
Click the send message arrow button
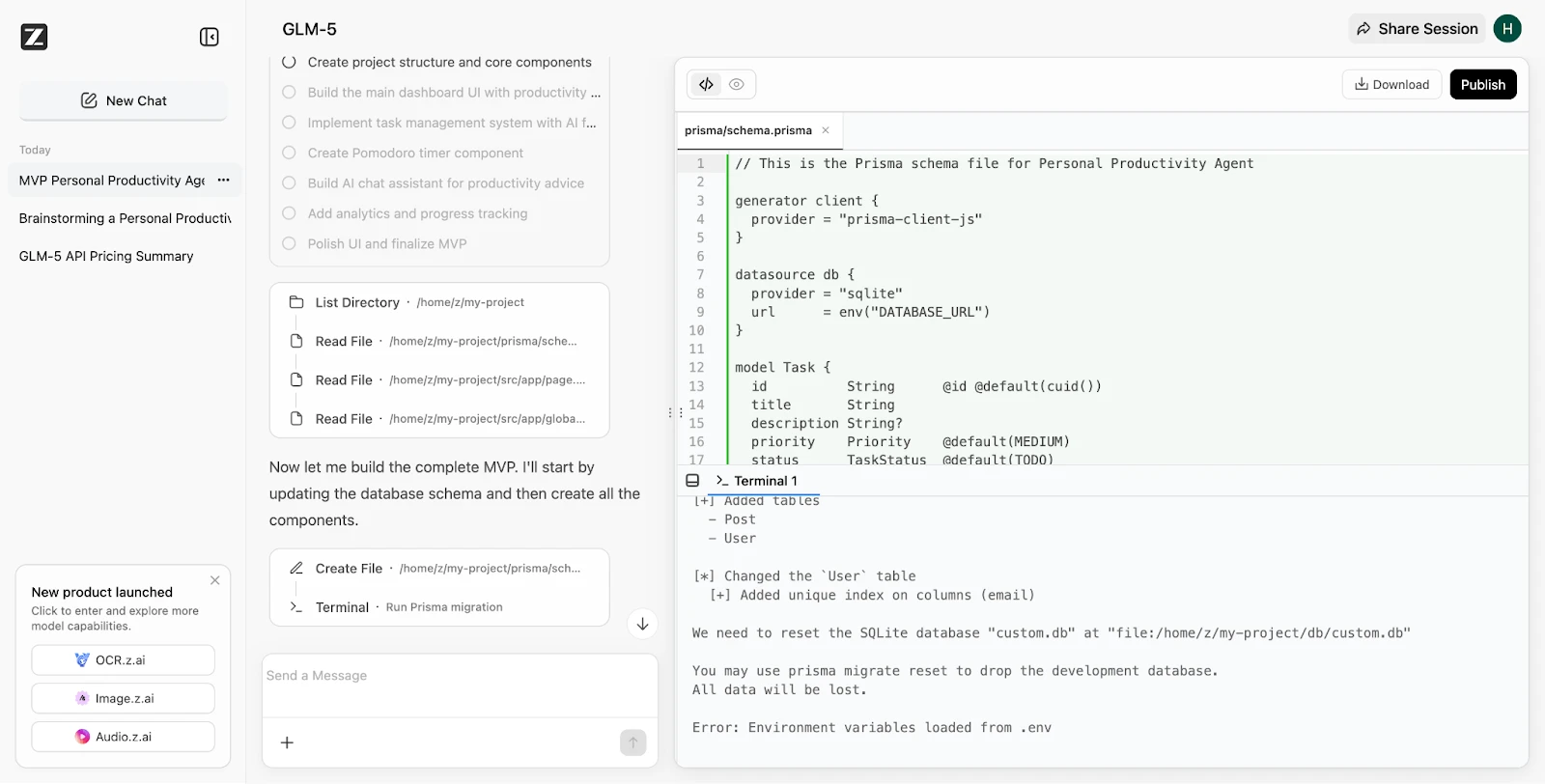click(633, 742)
